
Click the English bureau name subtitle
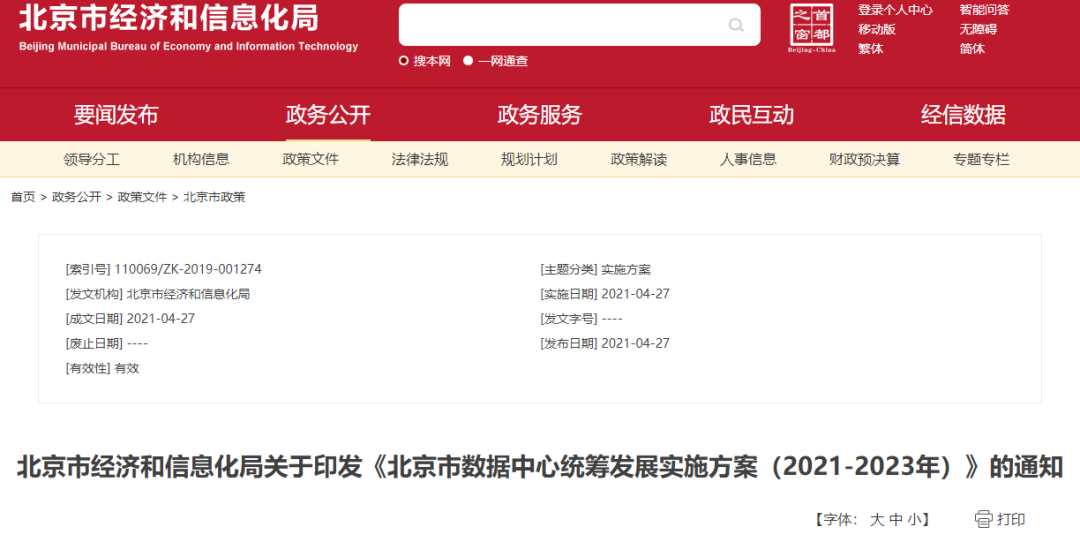189,46
